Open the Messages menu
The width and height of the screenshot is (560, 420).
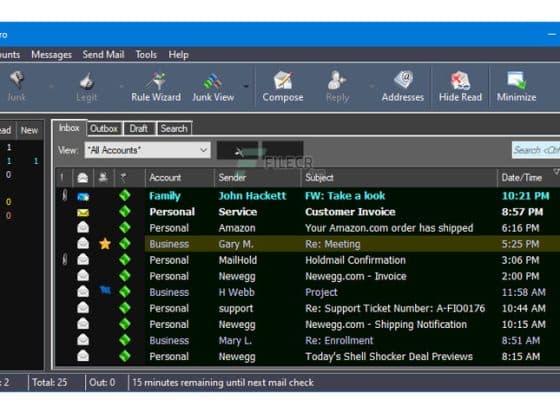point(51,55)
